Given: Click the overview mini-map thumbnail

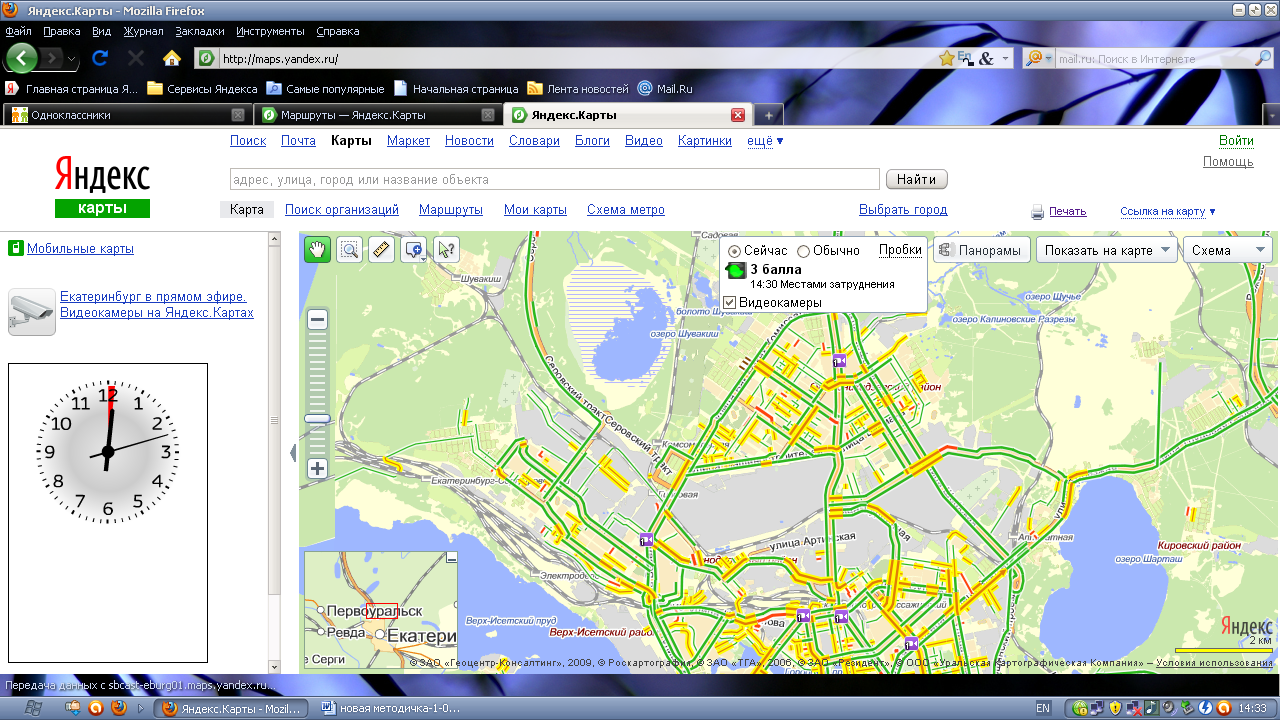Looking at the screenshot, I should pyautogui.click(x=380, y=610).
